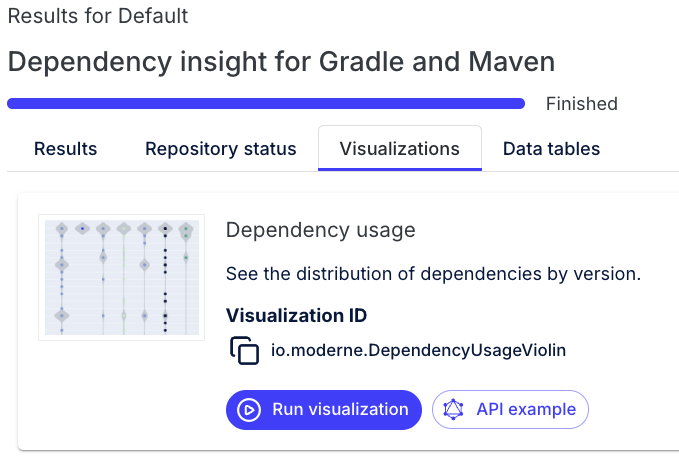Screen dimensions: 679x467
Task: Open the Repository status tab
Action: [221, 149]
